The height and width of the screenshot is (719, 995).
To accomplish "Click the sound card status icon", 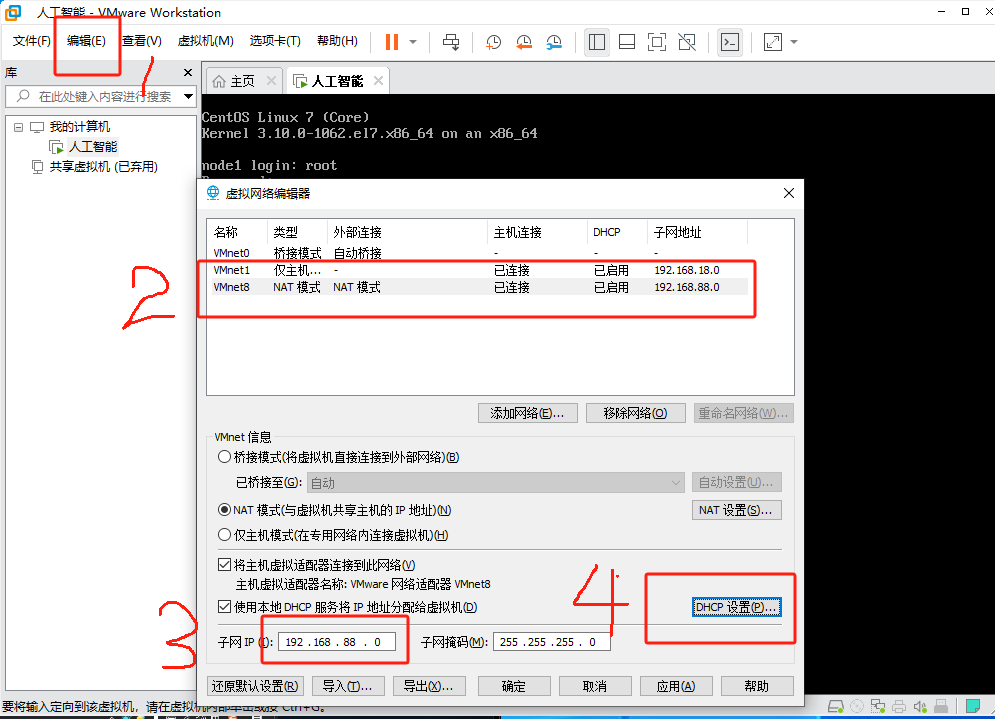I will (920, 706).
